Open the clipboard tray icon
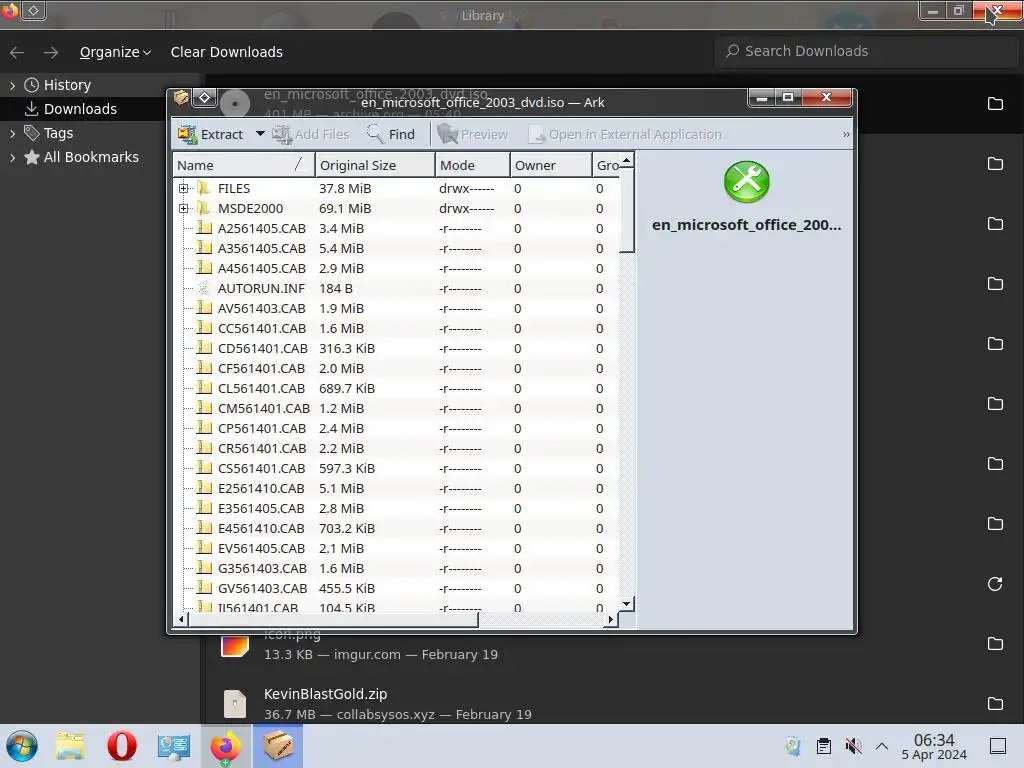The image size is (1024, 768). (x=824, y=746)
